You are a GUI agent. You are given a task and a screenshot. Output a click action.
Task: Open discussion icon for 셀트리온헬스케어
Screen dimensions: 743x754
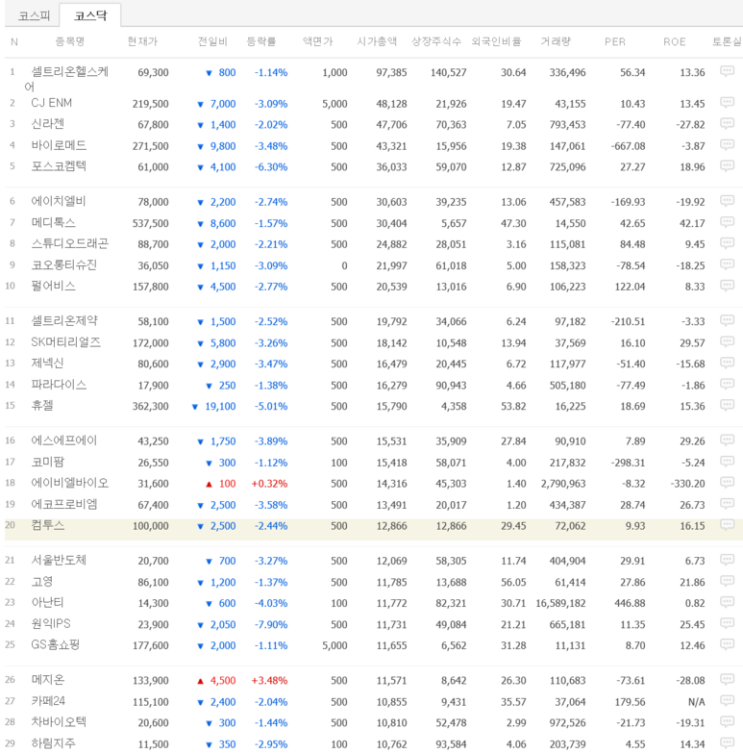(x=727, y=72)
